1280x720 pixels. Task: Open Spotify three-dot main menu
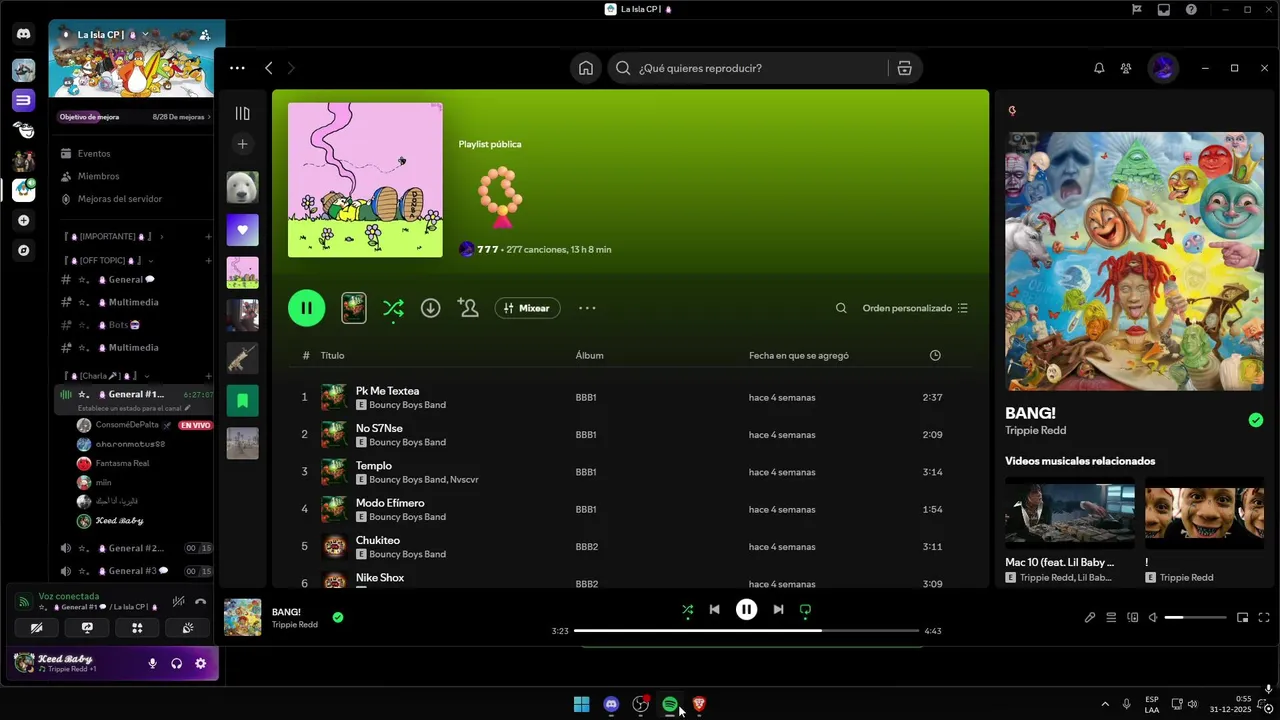pos(237,68)
